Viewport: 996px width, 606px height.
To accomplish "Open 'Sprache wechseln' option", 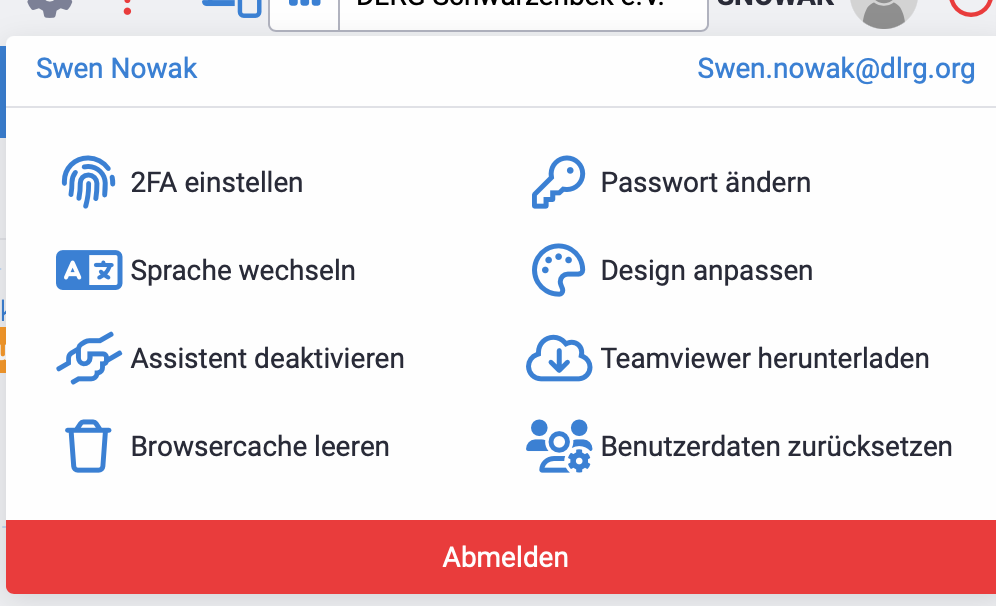I will click(x=243, y=271).
